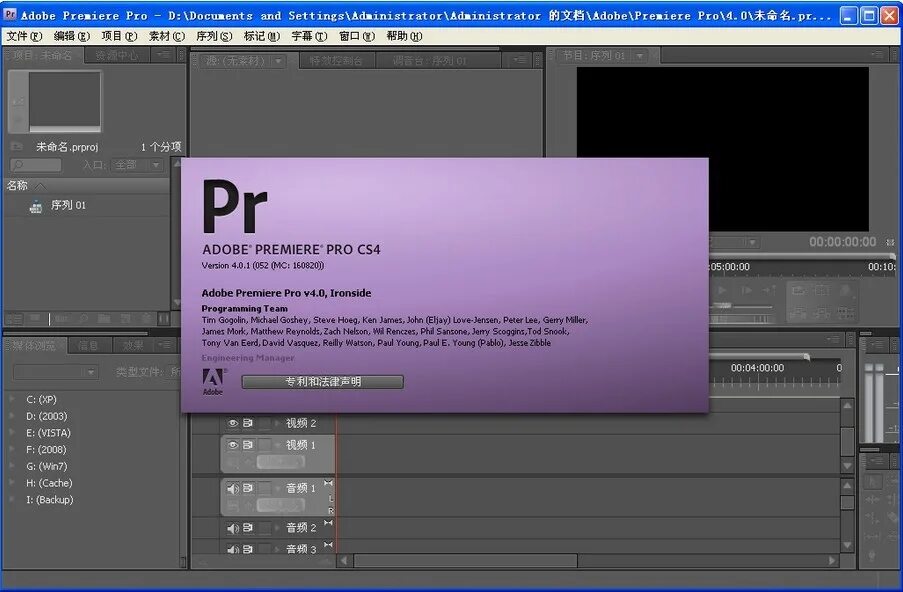Click the project panel find icon
The image size is (903, 592).
pos(84,318)
